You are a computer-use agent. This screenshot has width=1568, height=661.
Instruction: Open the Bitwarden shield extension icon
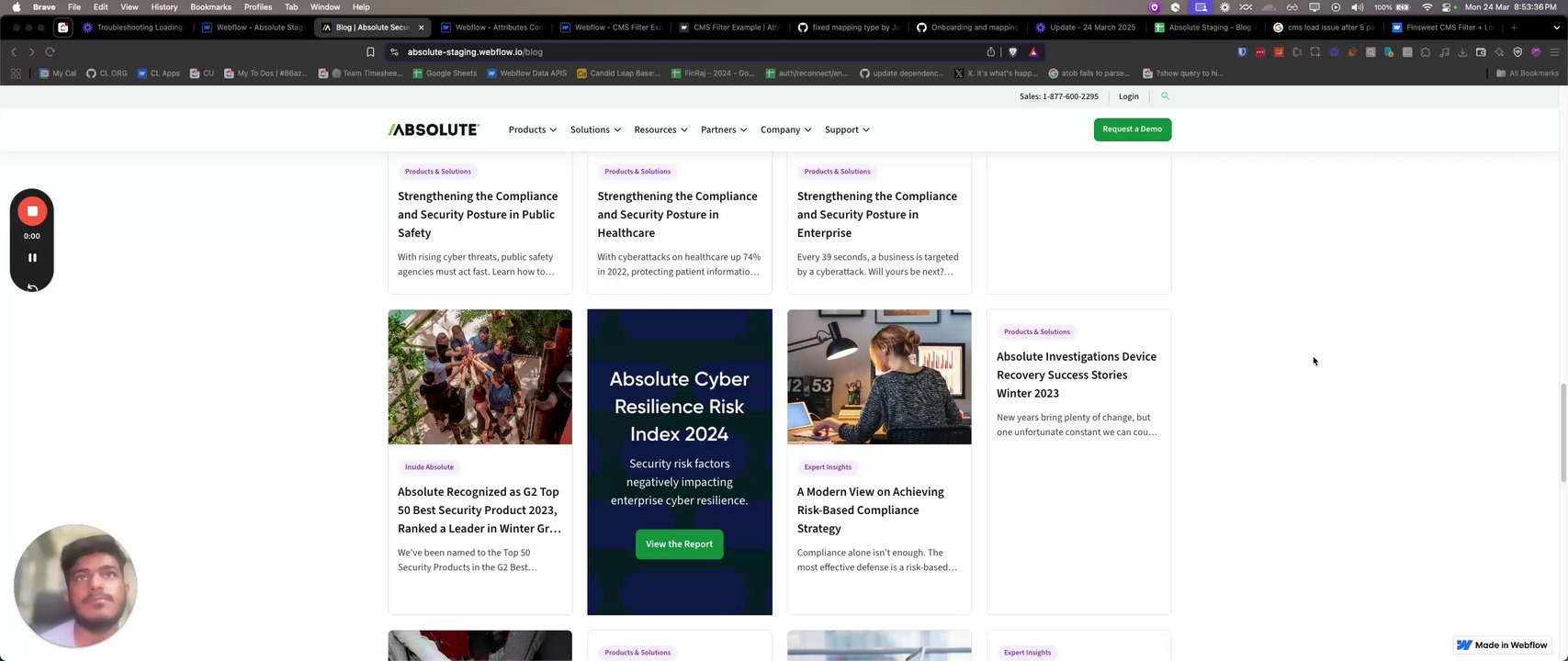[x=1242, y=52]
